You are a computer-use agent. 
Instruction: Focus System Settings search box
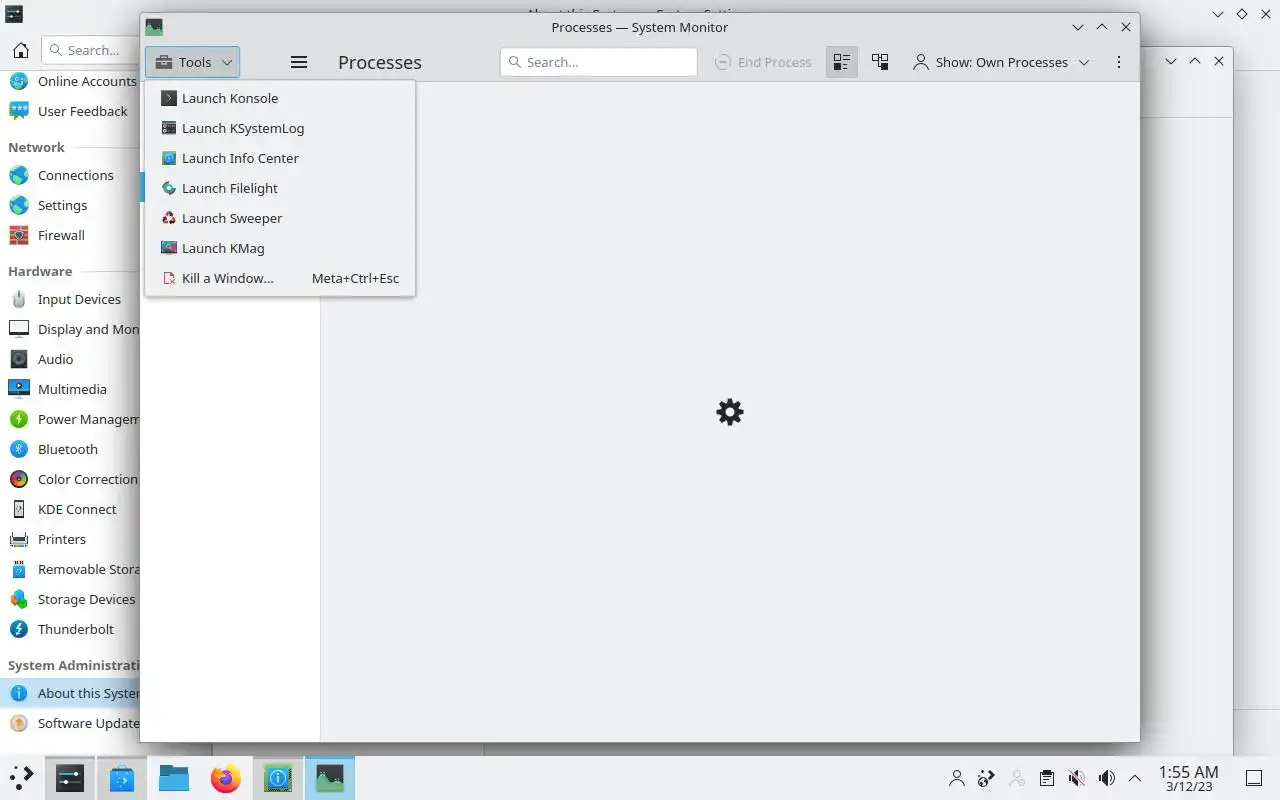(x=90, y=50)
